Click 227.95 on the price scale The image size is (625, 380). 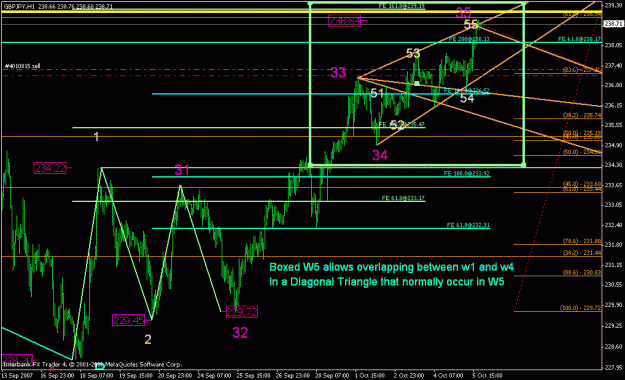[613, 367]
